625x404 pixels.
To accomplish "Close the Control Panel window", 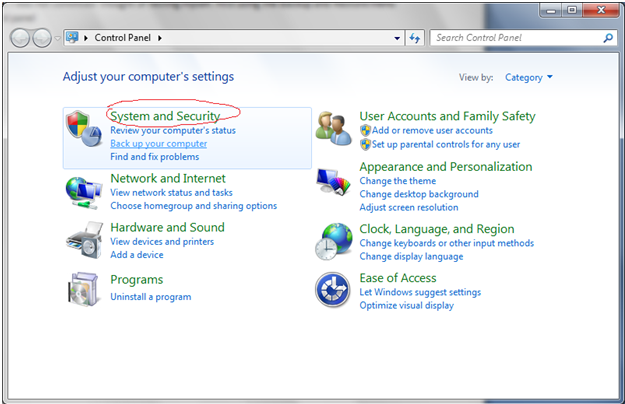I will (601, 10).
